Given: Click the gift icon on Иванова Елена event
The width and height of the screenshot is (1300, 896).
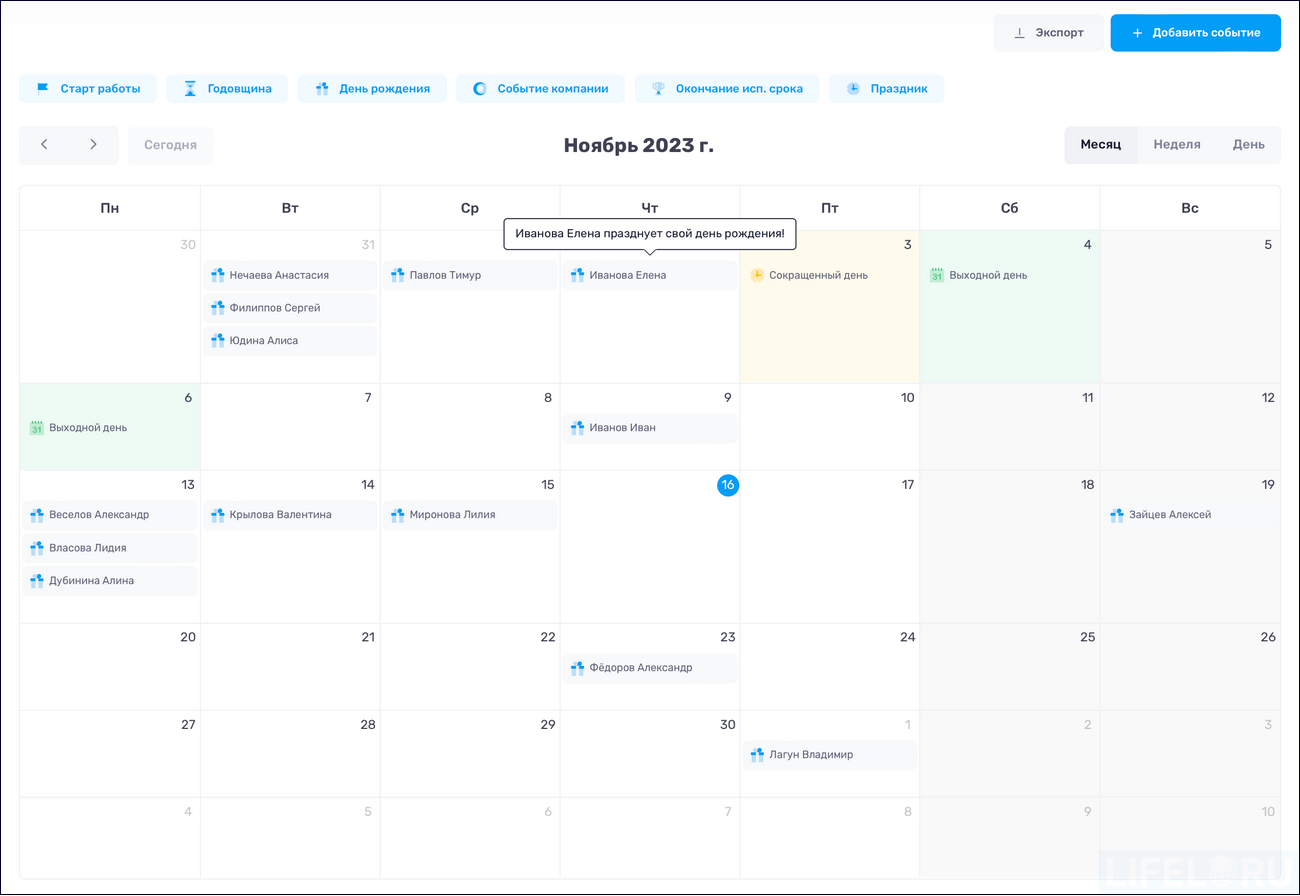Looking at the screenshot, I should (x=577, y=274).
